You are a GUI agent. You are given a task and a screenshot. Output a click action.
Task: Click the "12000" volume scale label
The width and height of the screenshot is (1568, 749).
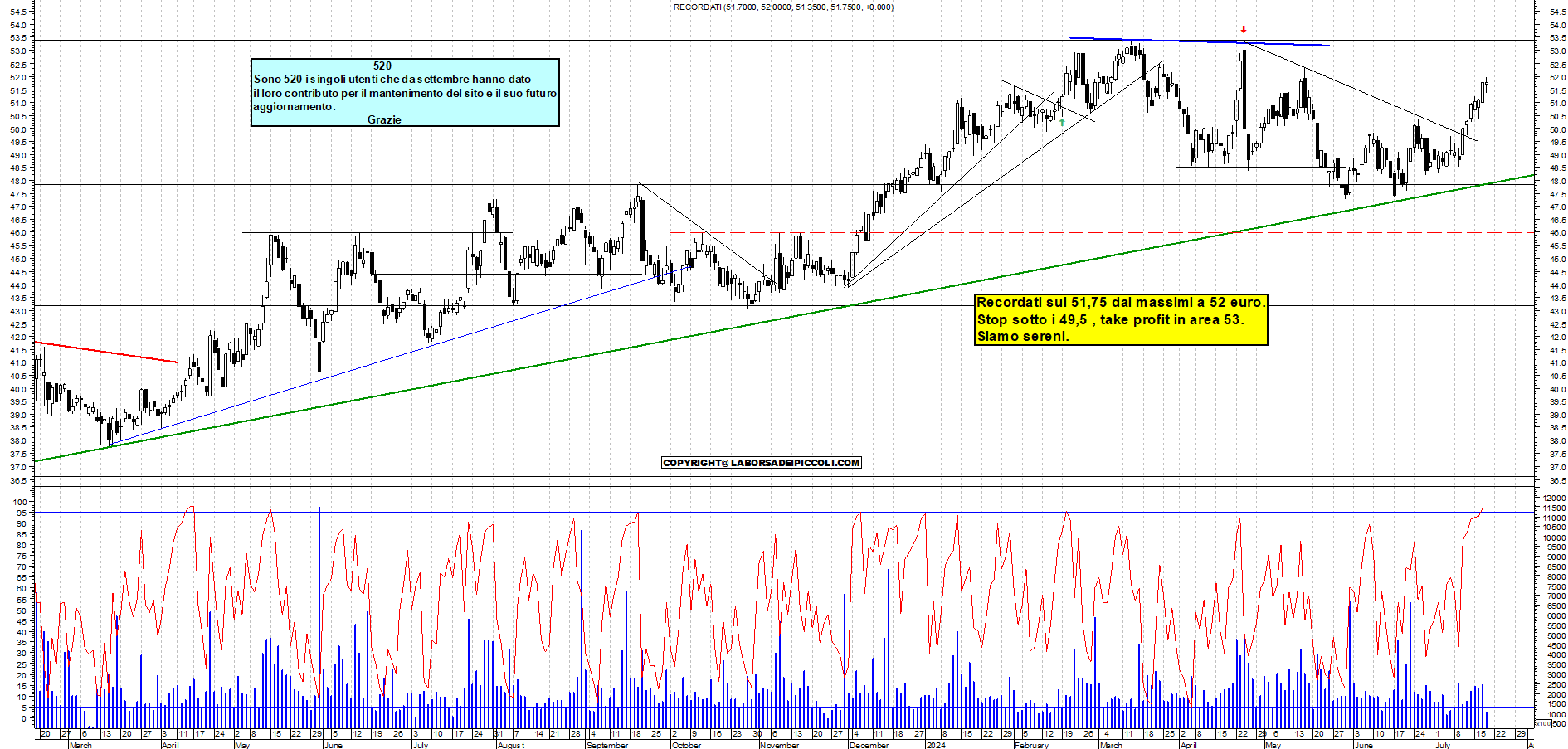point(1554,498)
